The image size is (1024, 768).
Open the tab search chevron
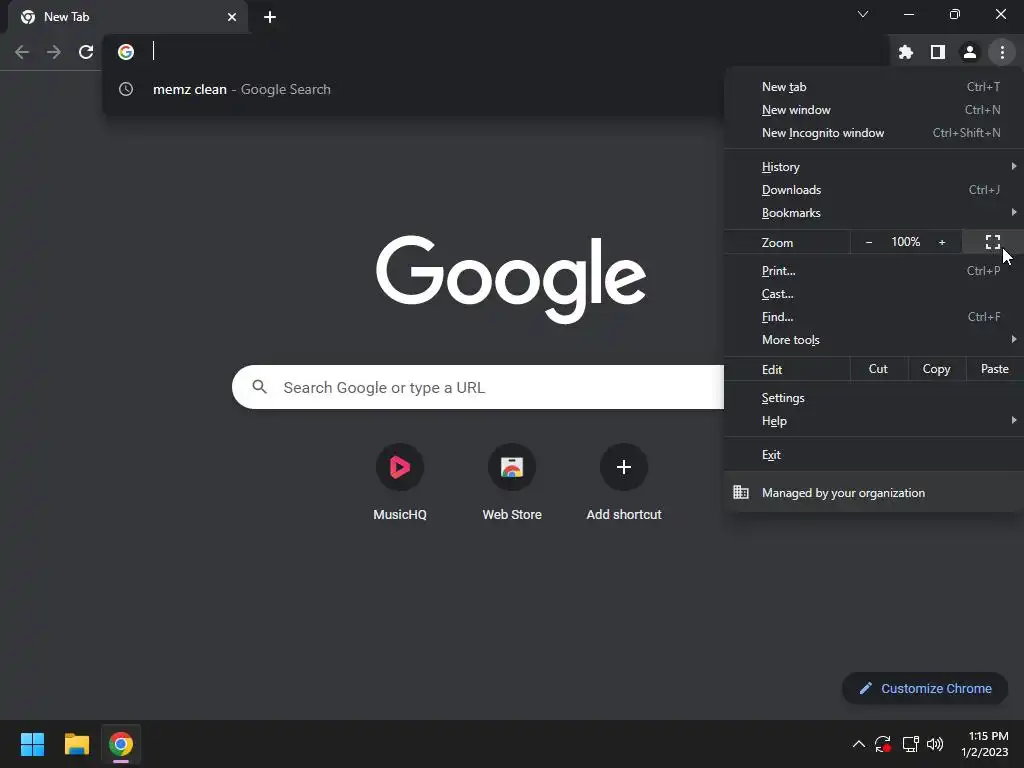coord(863,14)
